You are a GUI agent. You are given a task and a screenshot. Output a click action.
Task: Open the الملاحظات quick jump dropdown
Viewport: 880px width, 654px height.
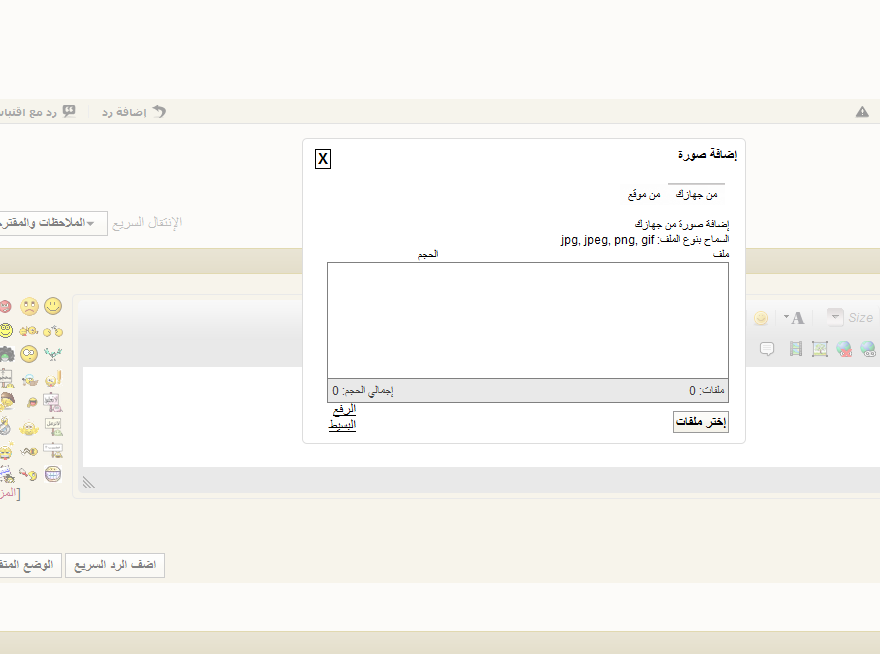[51, 223]
